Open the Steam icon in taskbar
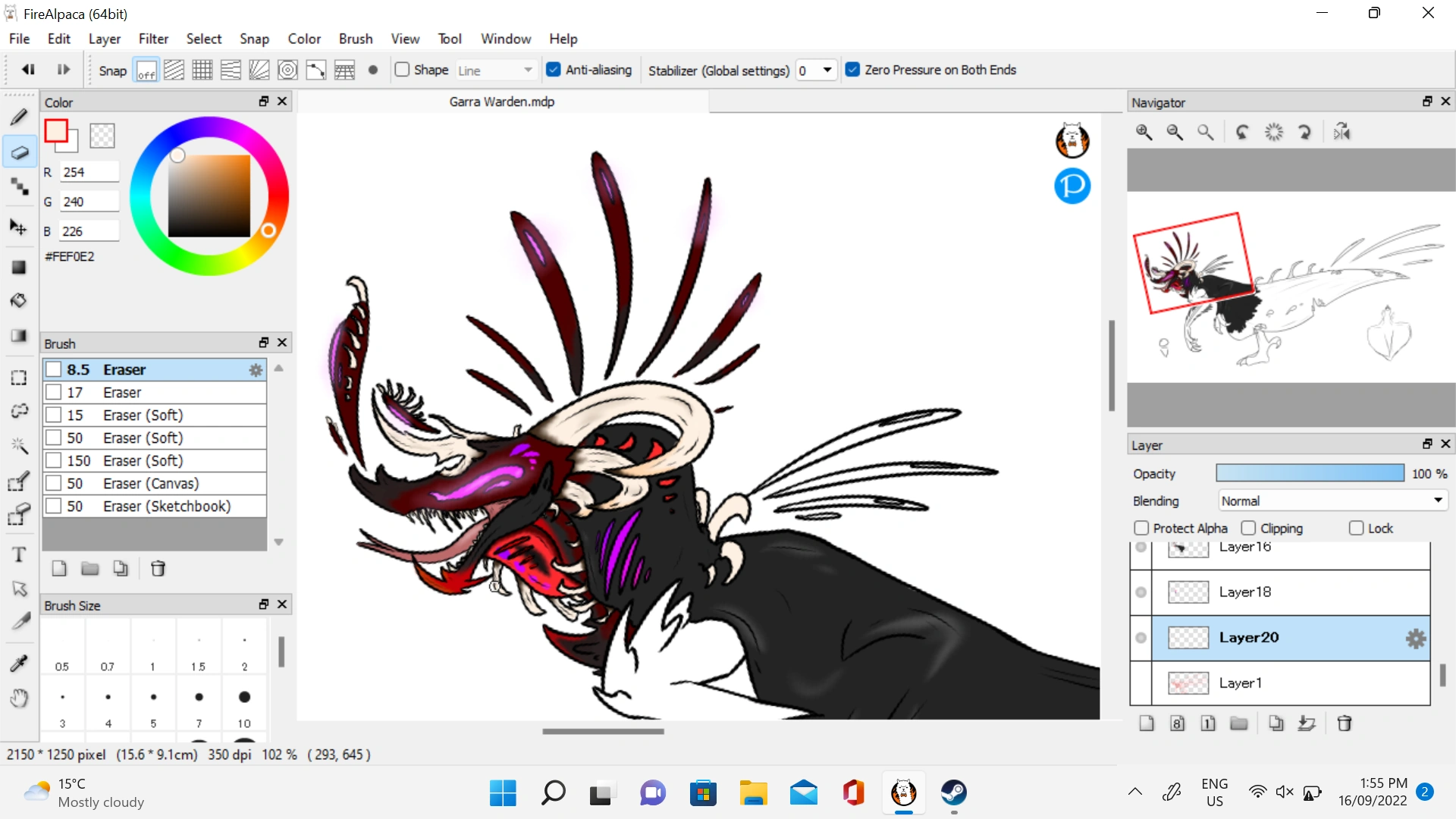Viewport: 1456px width, 819px height. tap(954, 794)
